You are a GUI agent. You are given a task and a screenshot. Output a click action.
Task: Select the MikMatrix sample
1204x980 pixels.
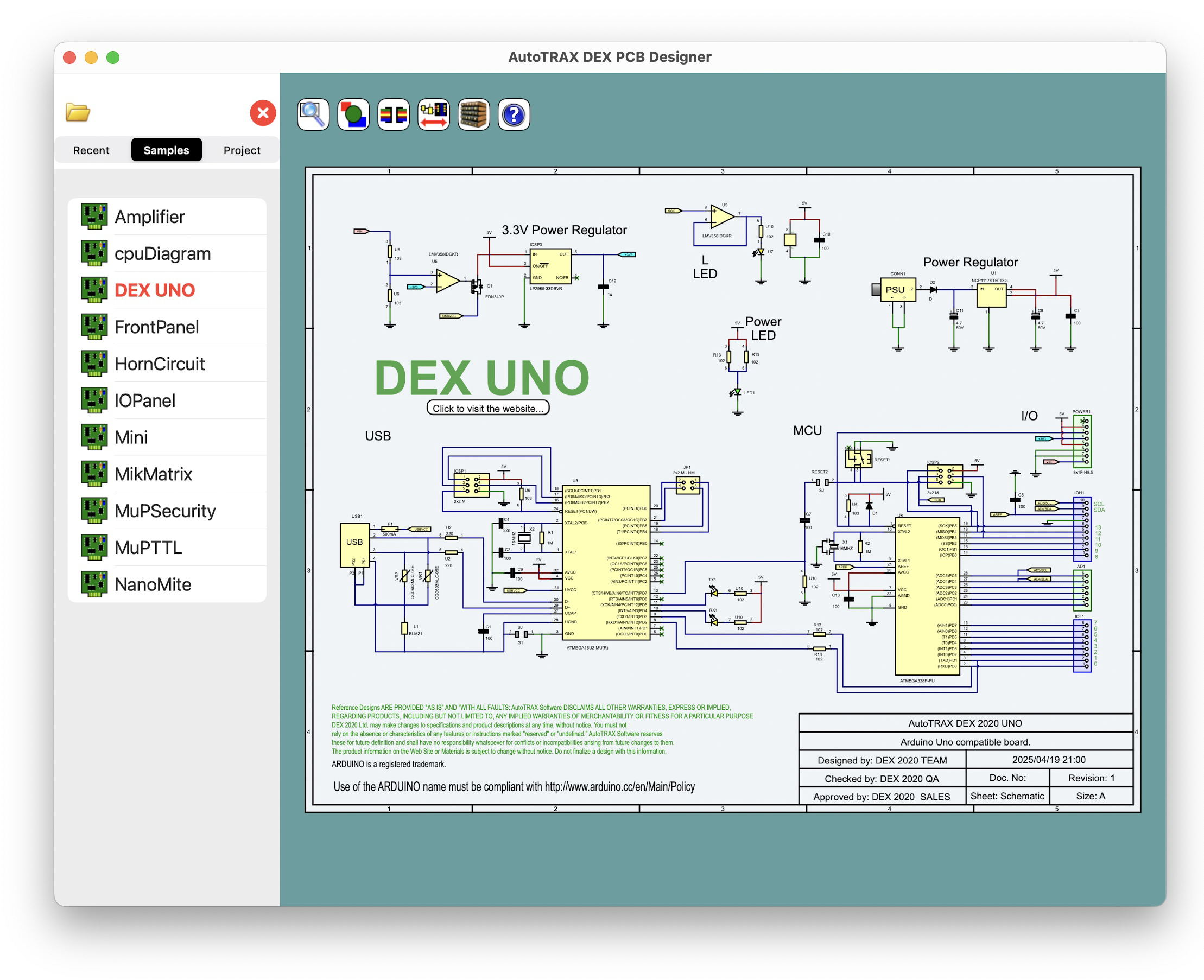167,474
